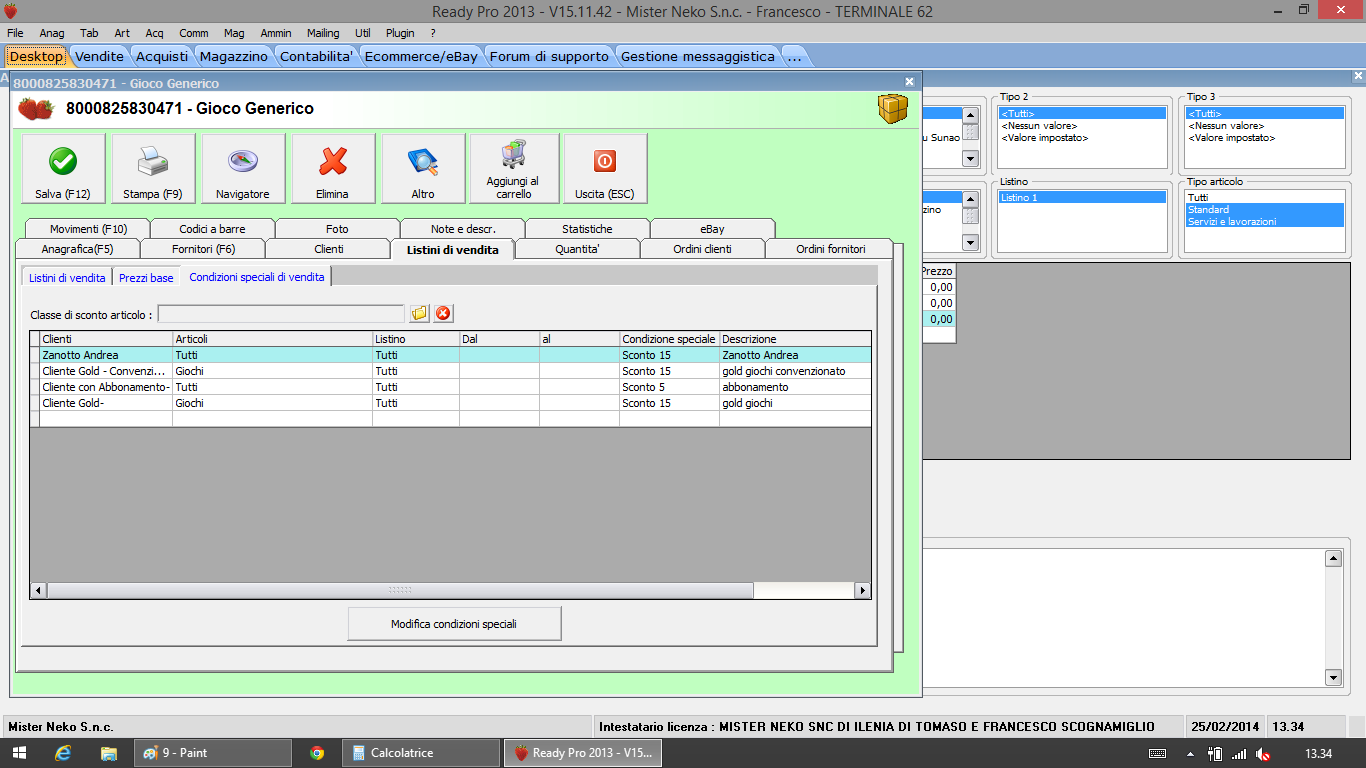1366x768 pixels.
Task: Open the Windows Start menu
Action: tap(19, 753)
